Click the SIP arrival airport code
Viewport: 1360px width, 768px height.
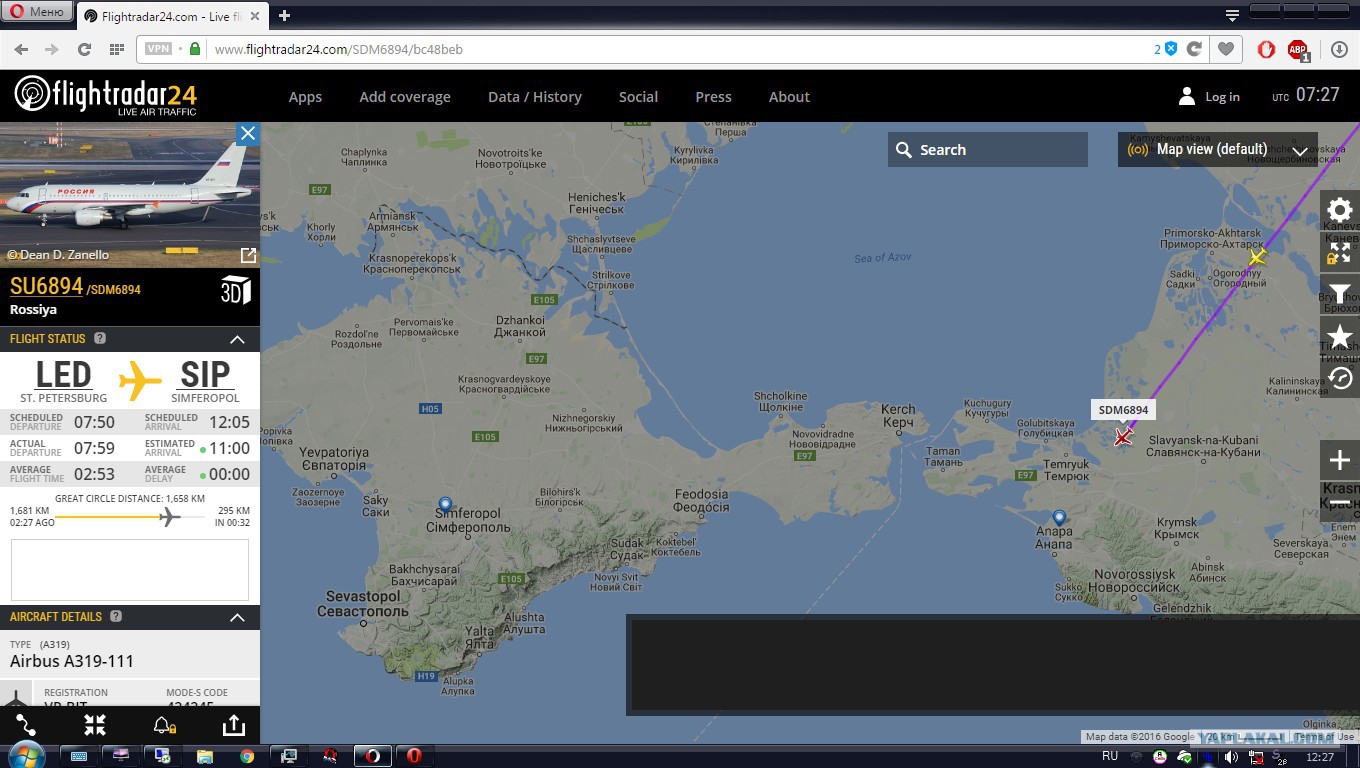(x=205, y=375)
